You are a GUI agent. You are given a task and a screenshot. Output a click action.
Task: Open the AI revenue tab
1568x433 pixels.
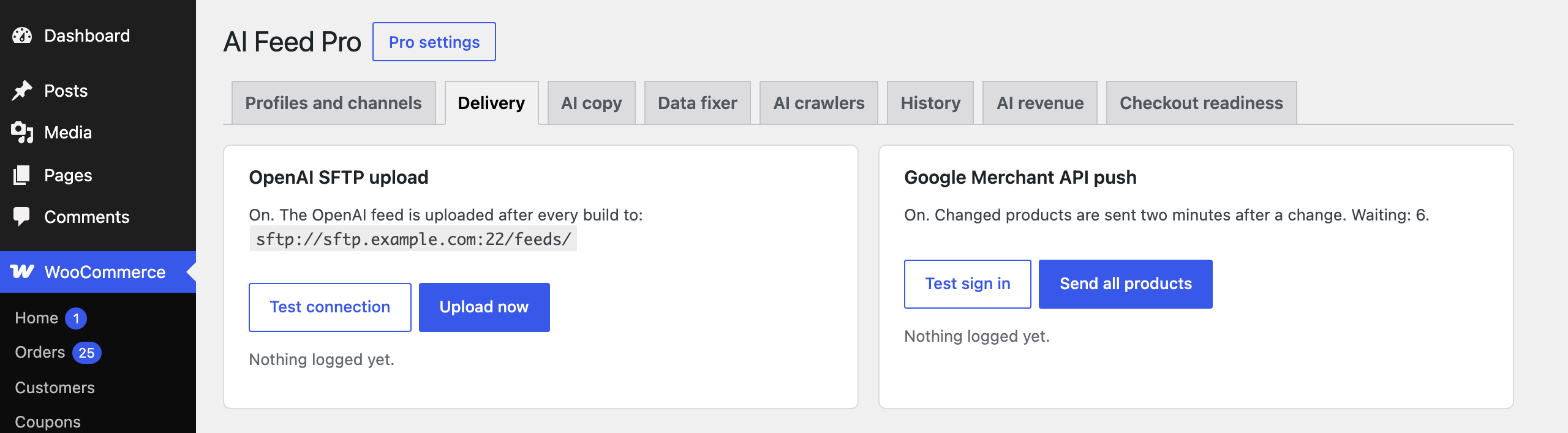(x=1040, y=103)
